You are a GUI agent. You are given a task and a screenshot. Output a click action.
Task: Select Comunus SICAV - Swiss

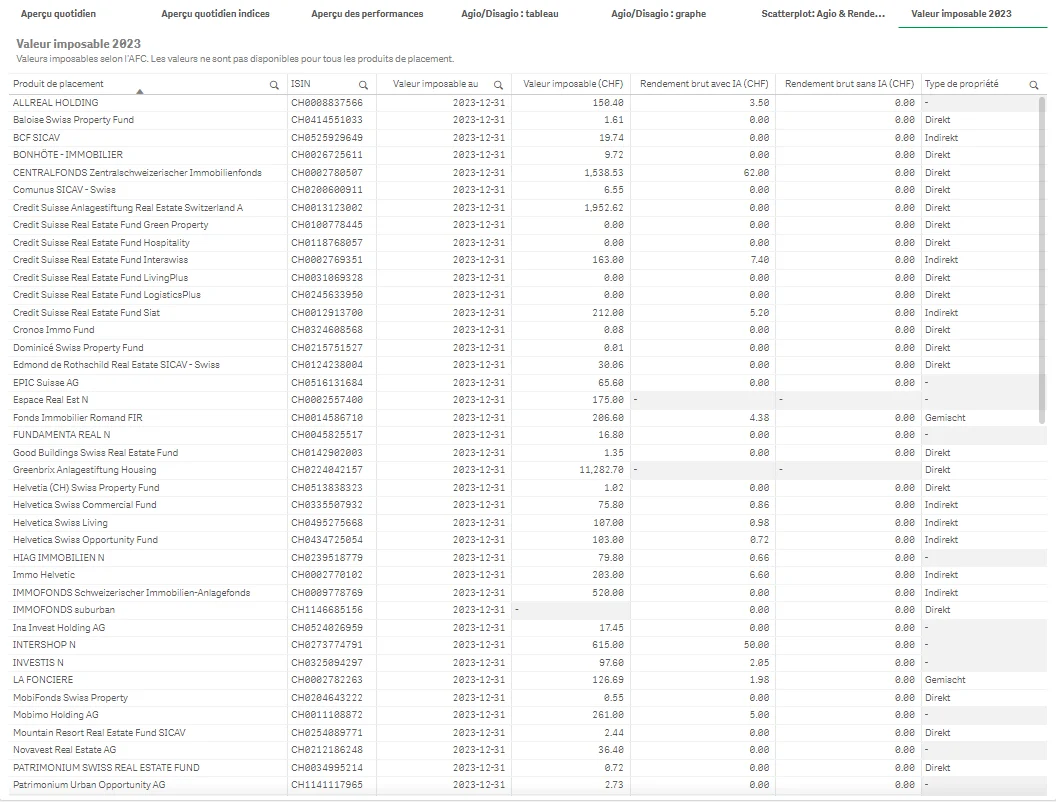click(64, 190)
